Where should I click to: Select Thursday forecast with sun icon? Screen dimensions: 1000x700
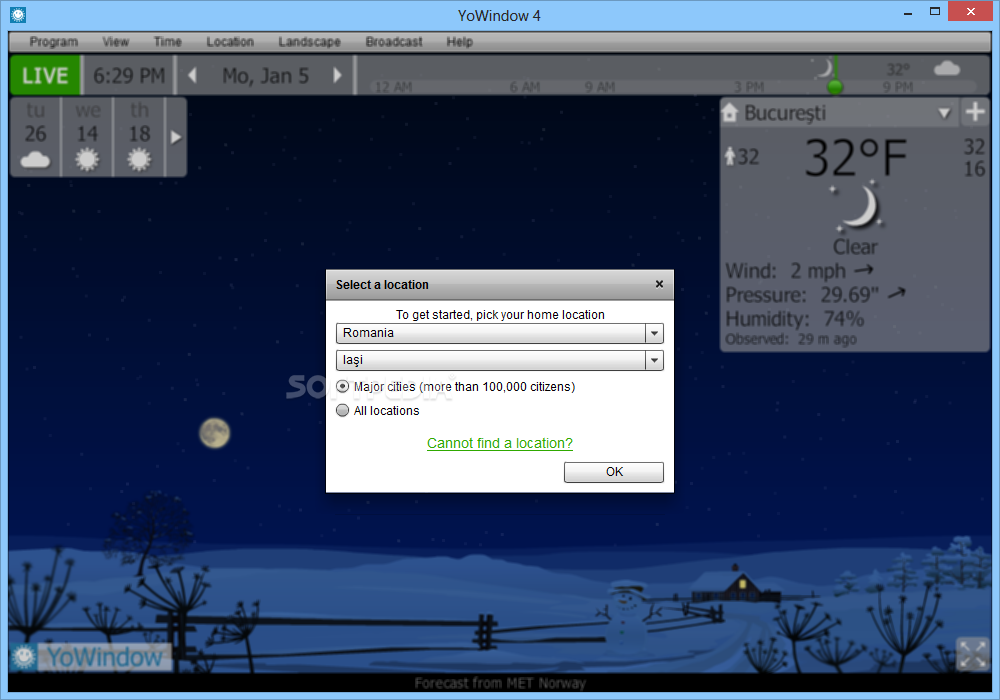139,136
